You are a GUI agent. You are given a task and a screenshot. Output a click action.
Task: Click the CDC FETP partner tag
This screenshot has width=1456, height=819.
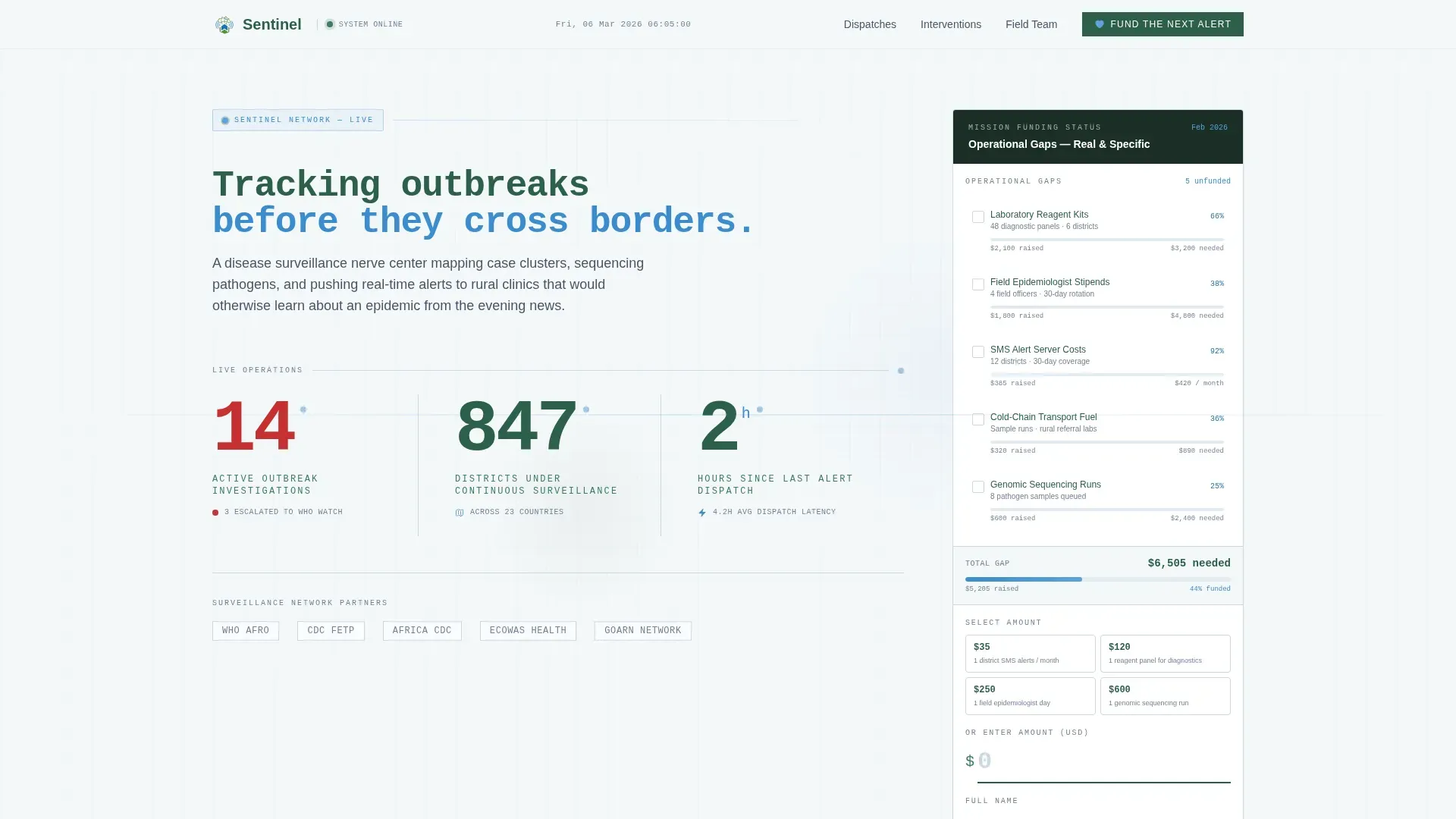[x=331, y=631]
